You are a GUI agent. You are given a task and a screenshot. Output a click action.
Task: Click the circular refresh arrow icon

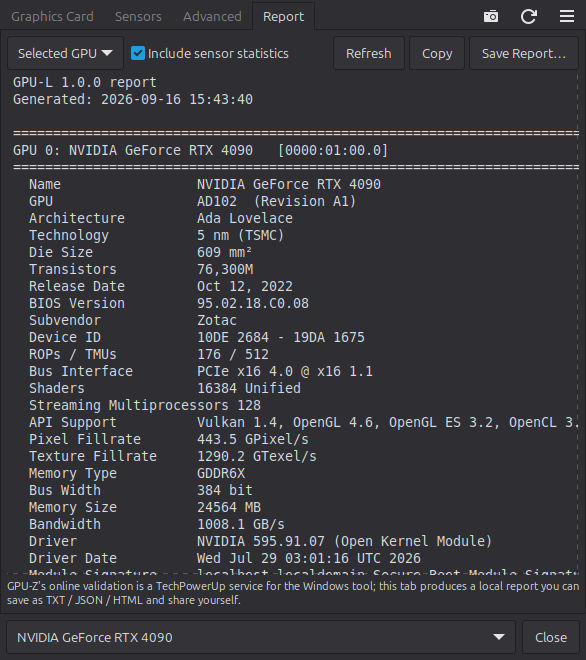point(529,16)
